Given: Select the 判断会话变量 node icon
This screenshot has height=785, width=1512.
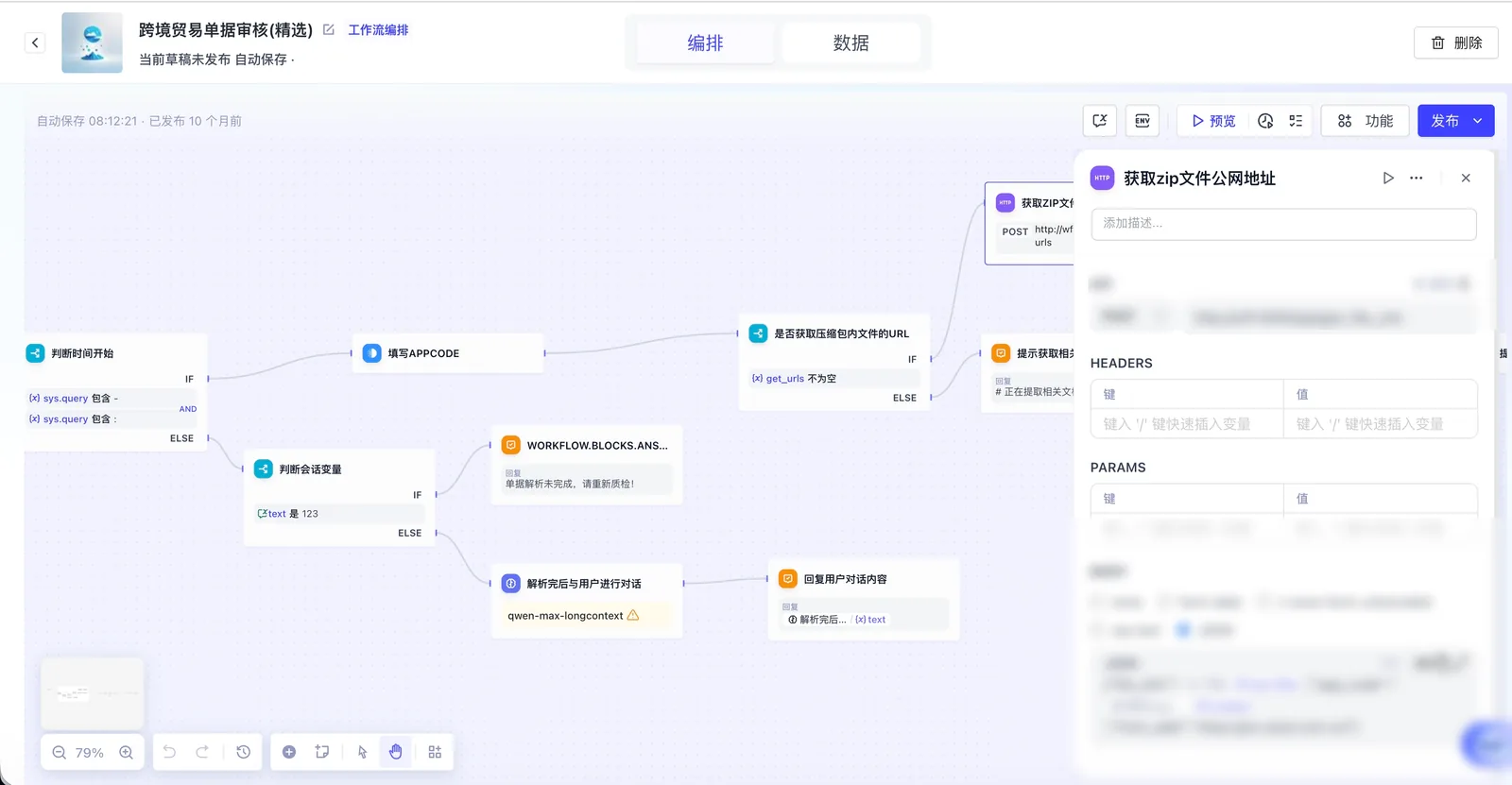Looking at the screenshot, I should 264,469.
